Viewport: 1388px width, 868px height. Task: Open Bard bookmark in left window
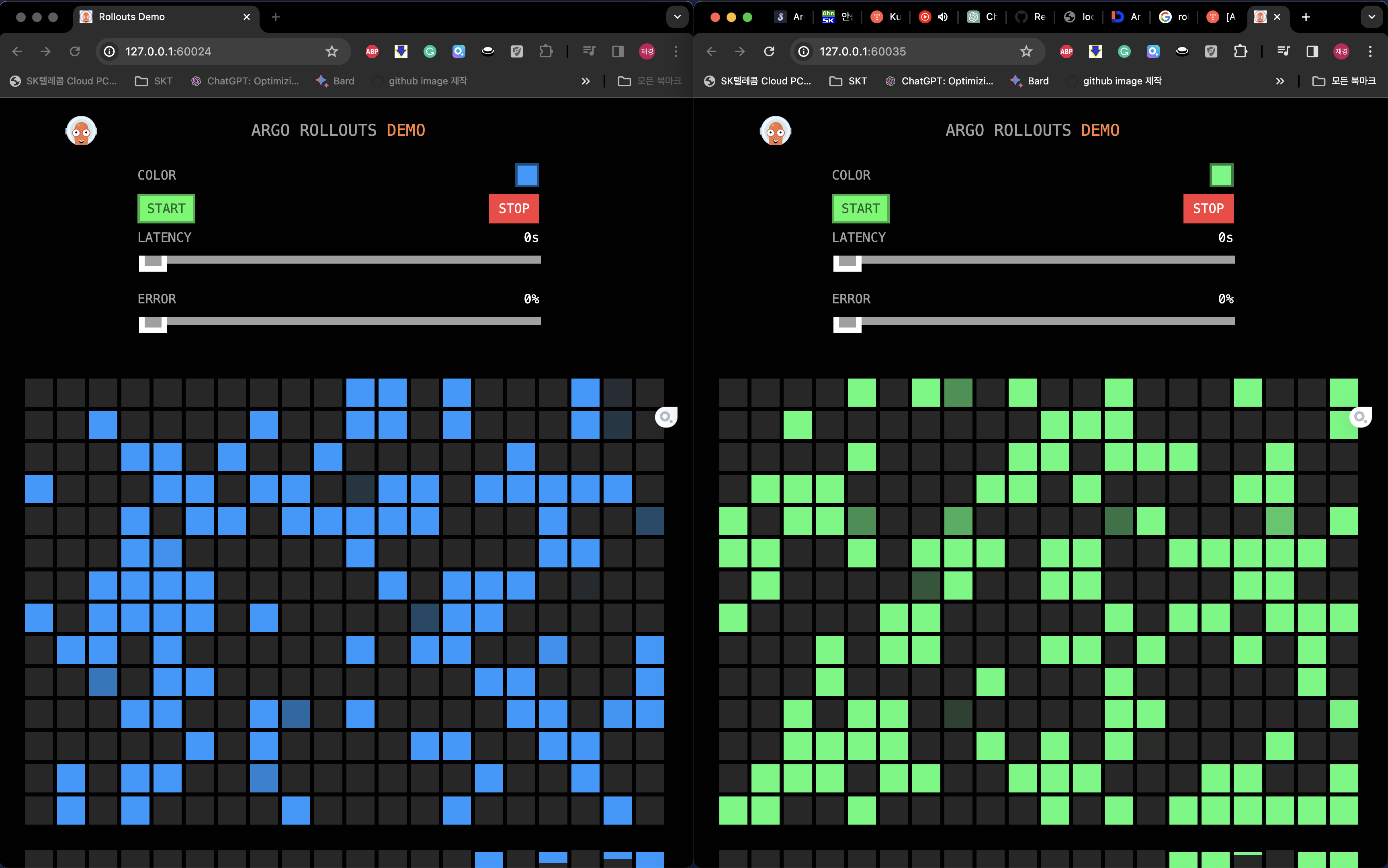[x=335, y=82]
